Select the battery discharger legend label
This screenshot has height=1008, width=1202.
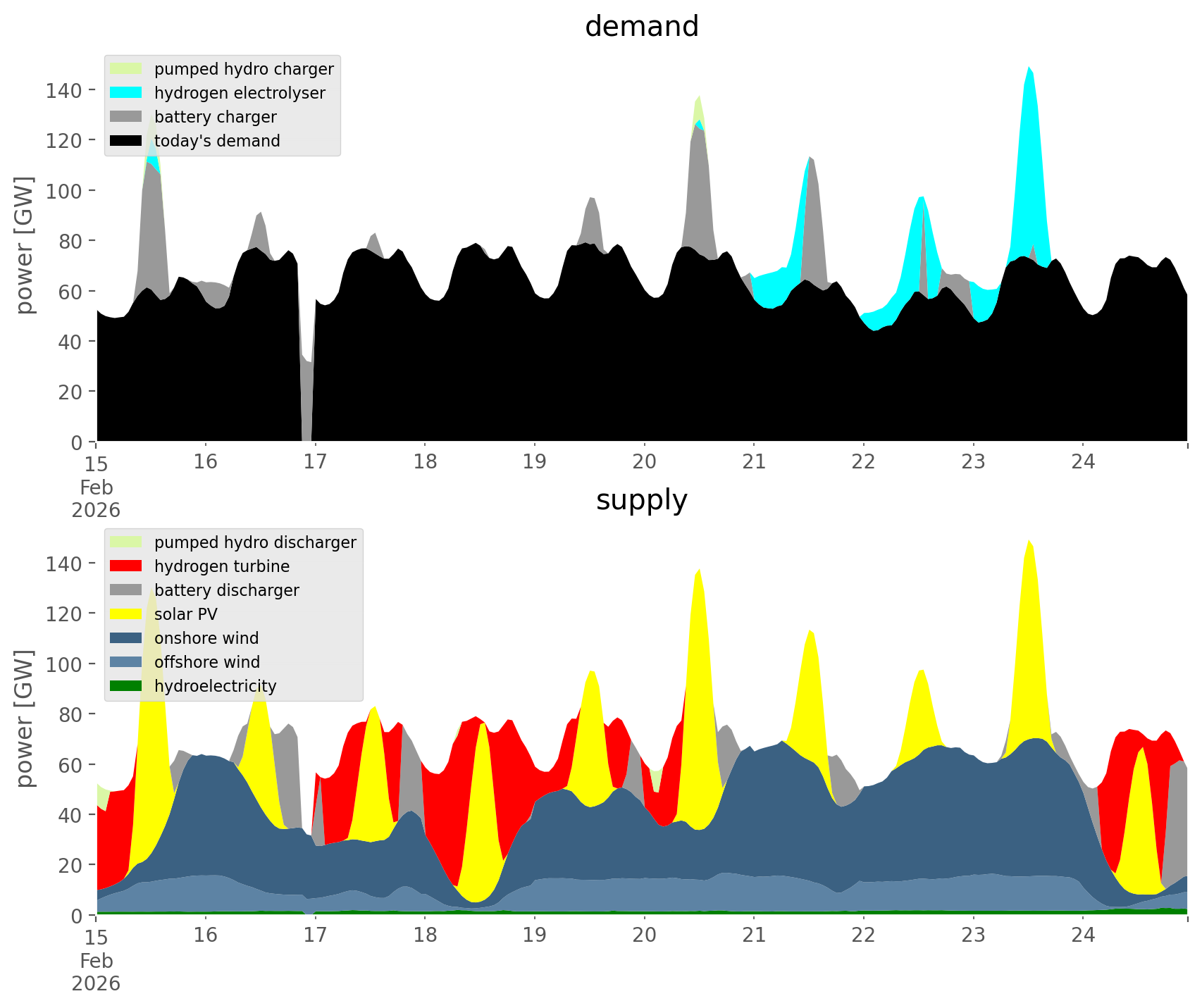click(226, 590)
